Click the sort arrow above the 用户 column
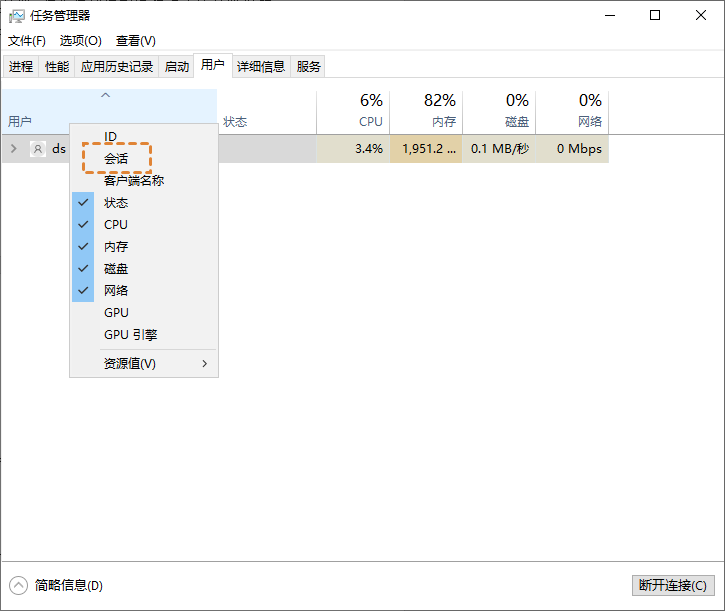 (105, 95)
